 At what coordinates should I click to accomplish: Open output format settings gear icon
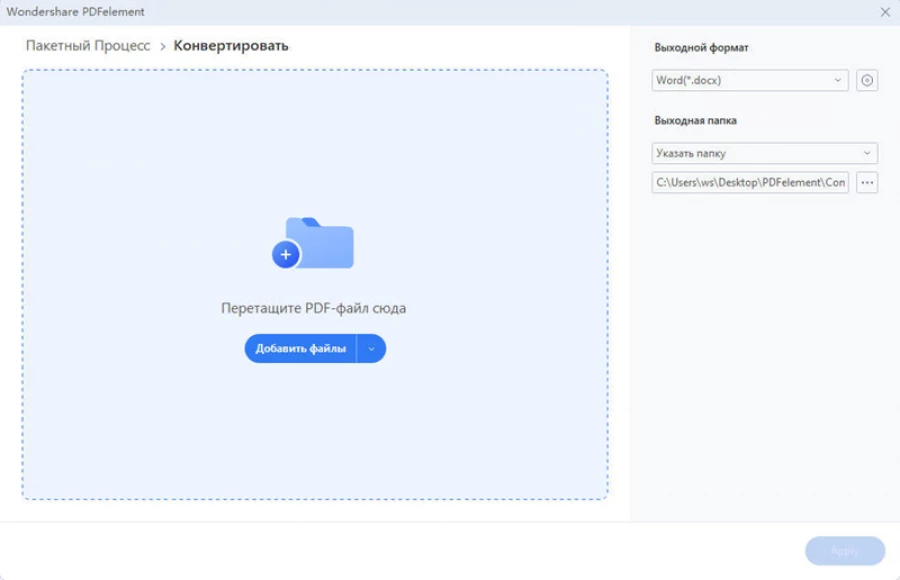867,81
